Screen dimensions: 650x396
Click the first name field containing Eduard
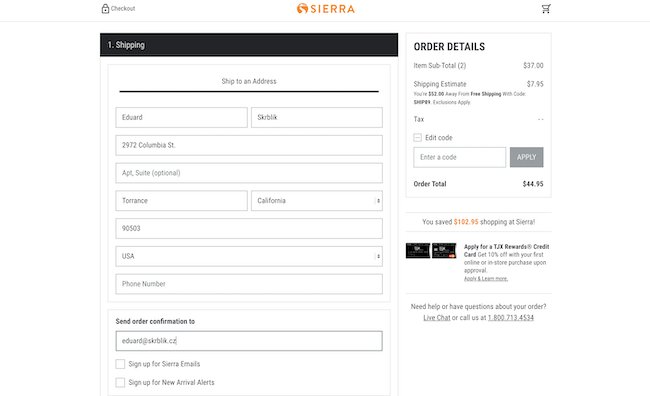(x=182, y=117)
